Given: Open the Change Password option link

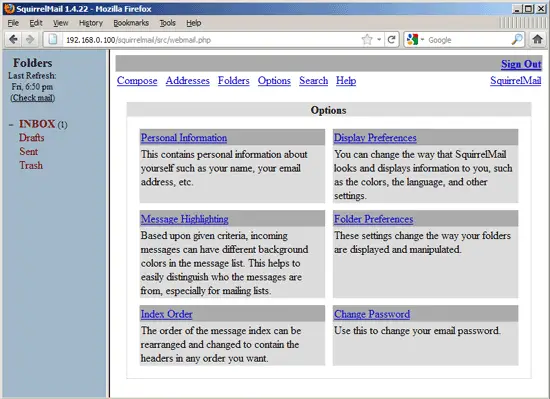Looking at the screenshot, I should click(x=372, y=314).
